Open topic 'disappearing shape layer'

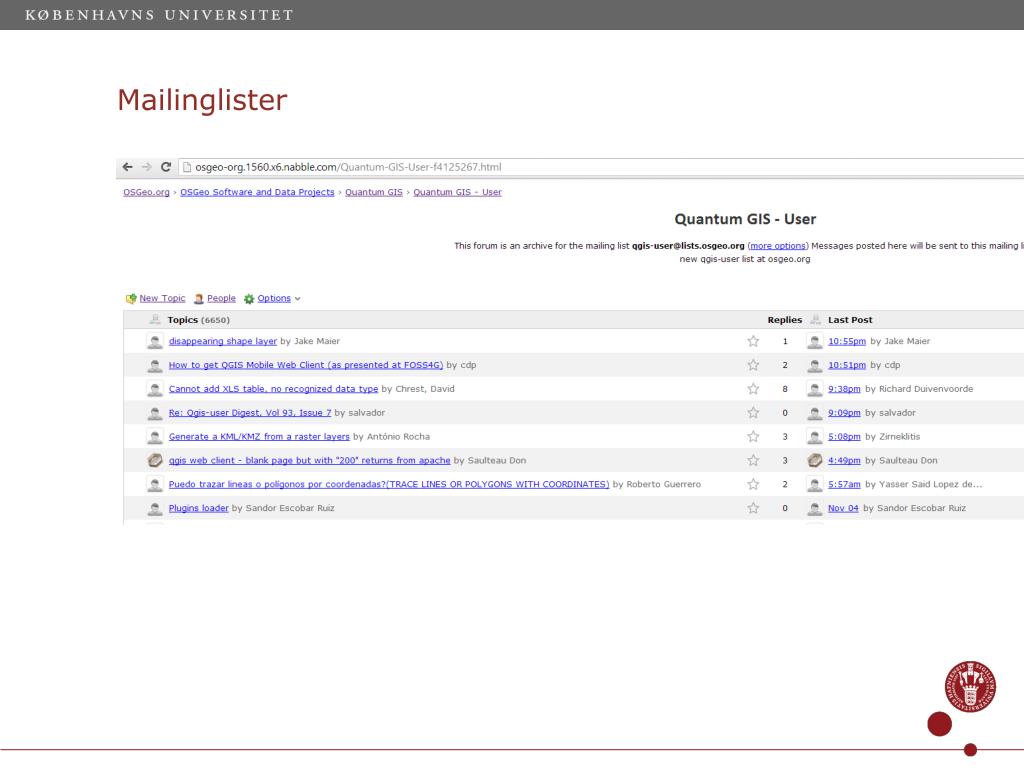[x=223, y=341]
